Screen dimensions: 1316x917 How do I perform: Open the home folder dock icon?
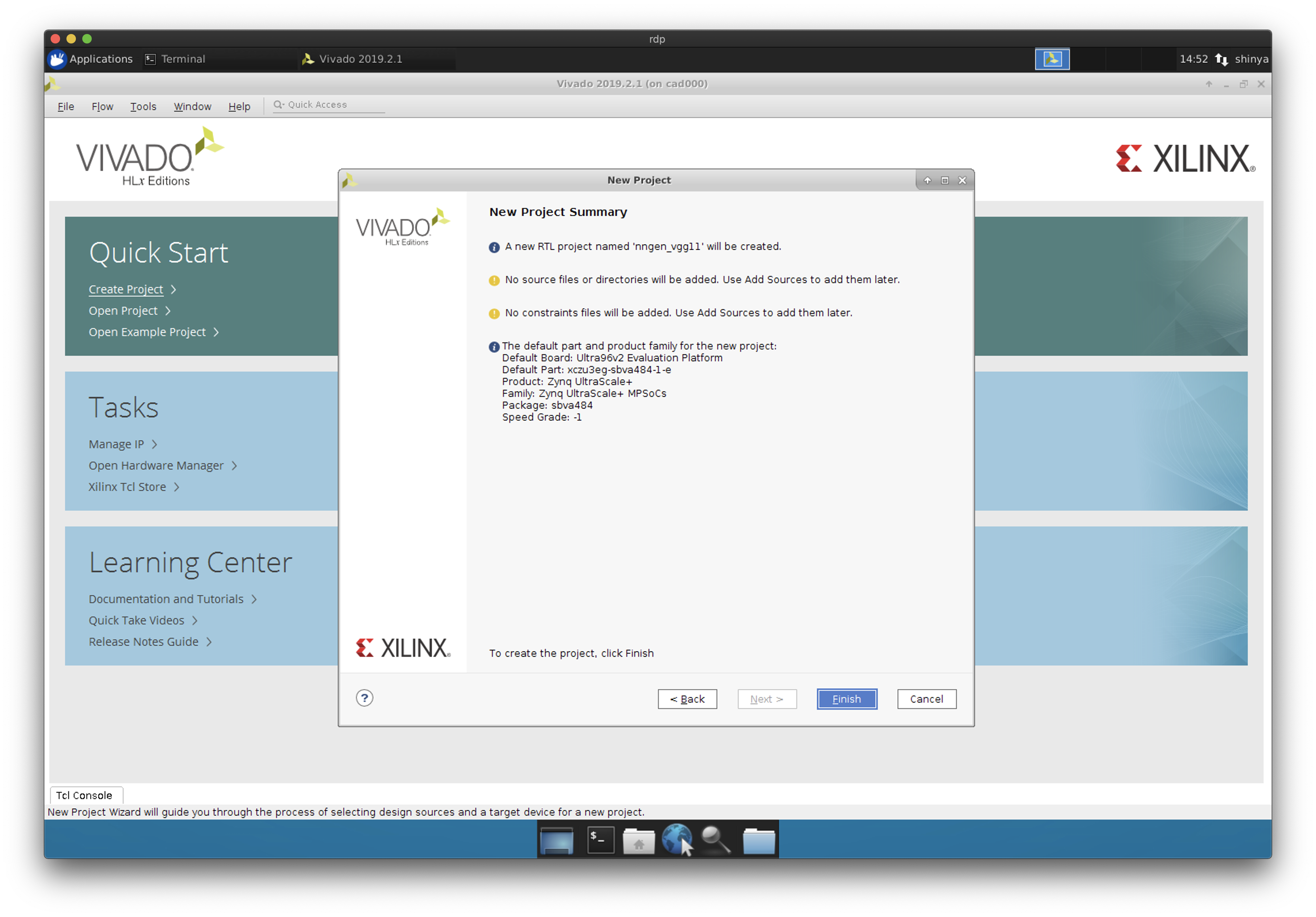coord(639,841)
